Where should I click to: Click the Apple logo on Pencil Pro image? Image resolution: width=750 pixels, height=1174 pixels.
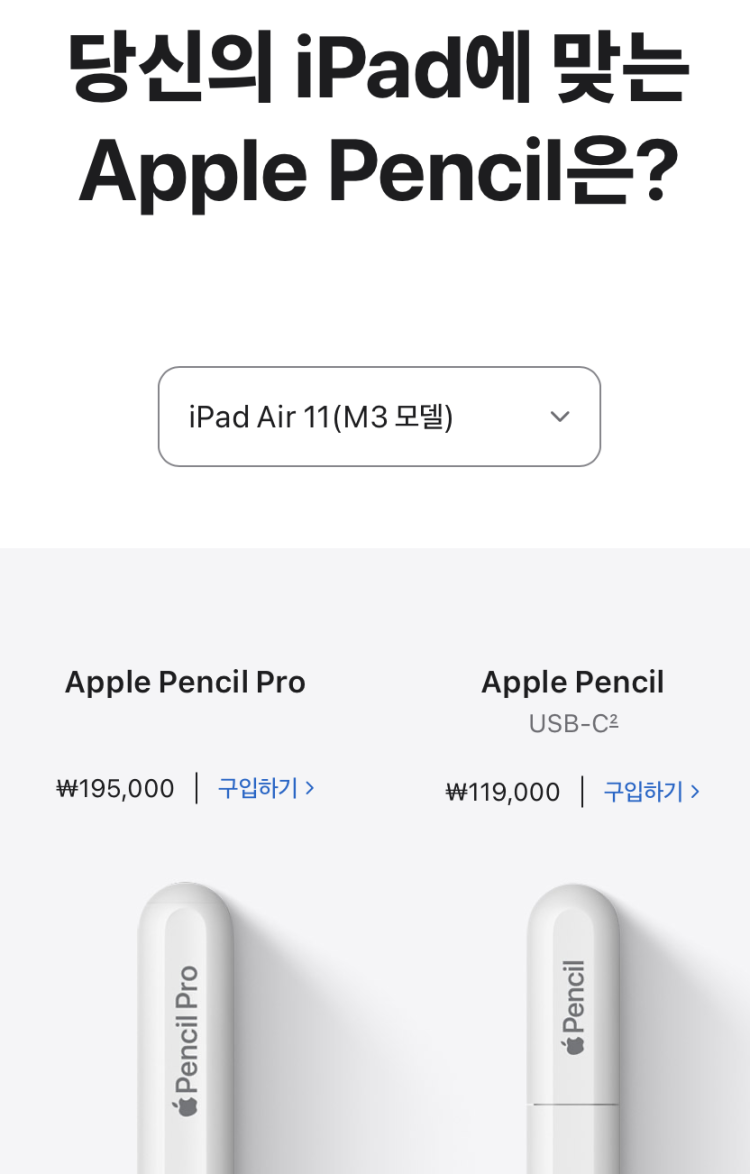[186, 1105]
